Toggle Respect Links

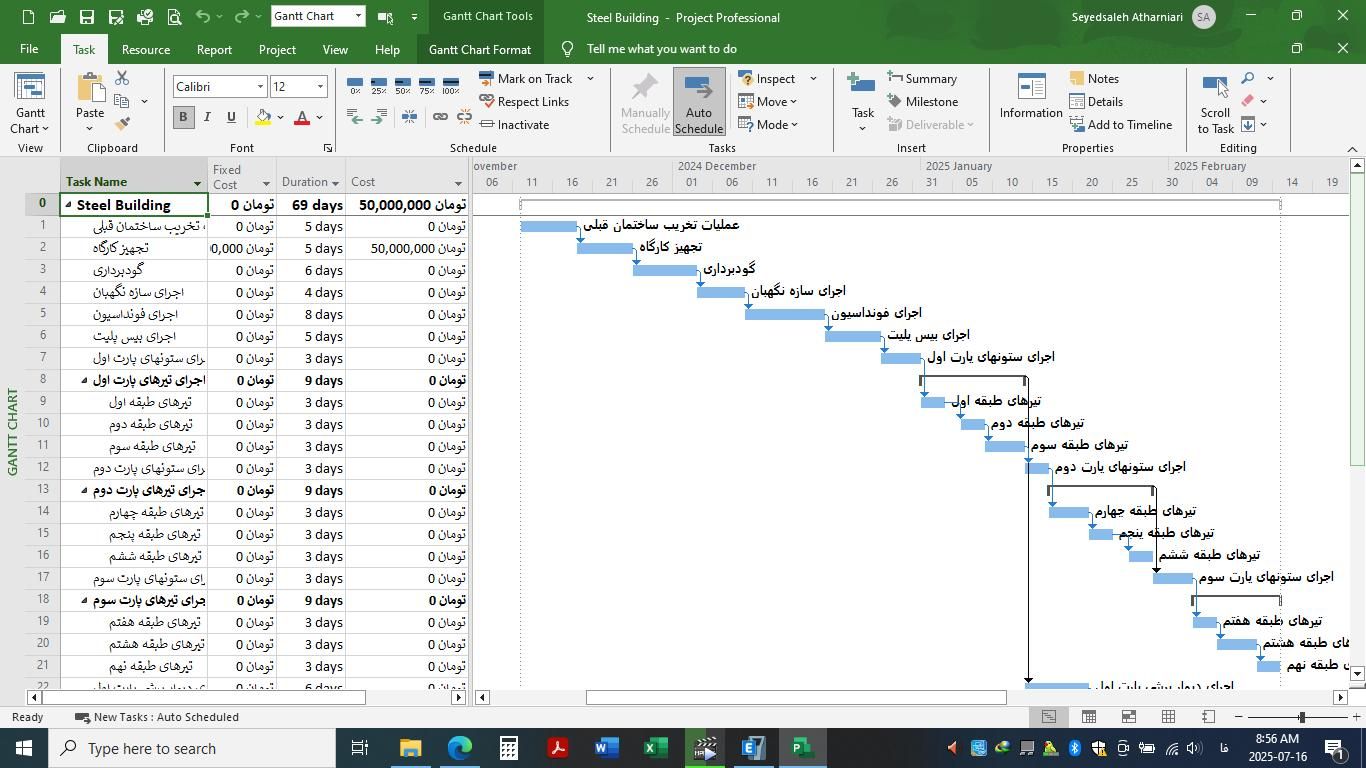[524, 102]
